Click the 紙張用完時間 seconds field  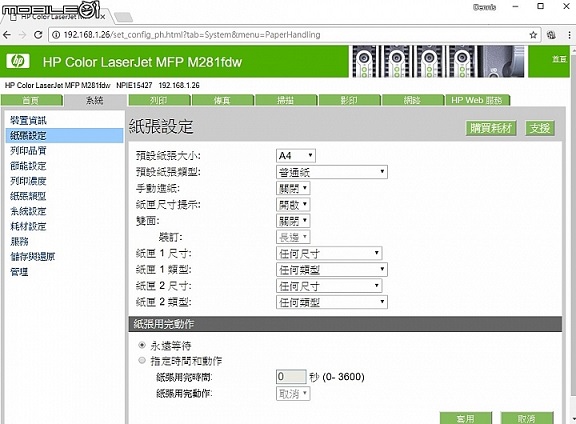tap(291, 376)
